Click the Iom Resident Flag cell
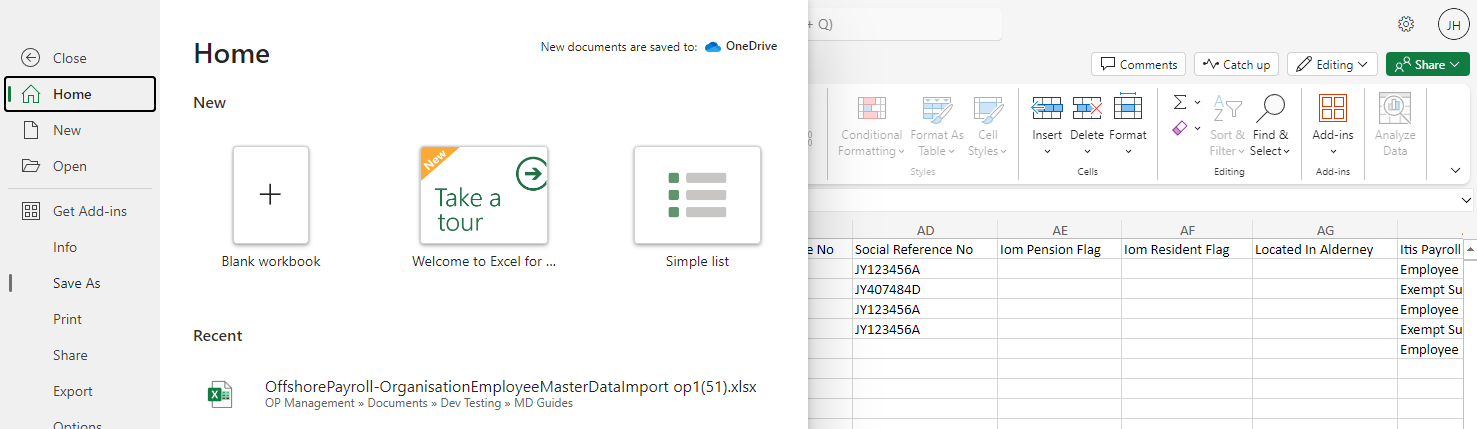Image resolution: width=1477 pixels, height=429 pixels. (x=1187, y=250)
